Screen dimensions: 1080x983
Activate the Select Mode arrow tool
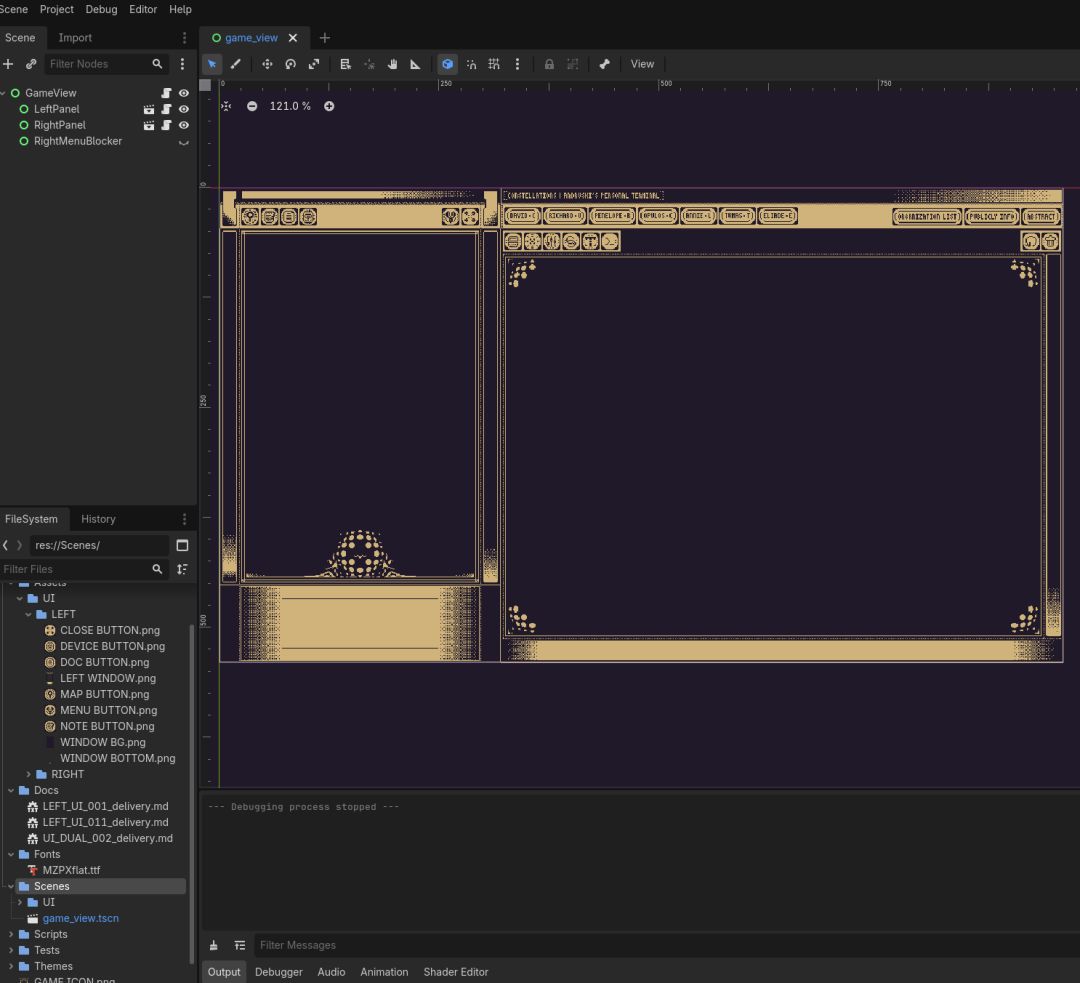point(212,64)
